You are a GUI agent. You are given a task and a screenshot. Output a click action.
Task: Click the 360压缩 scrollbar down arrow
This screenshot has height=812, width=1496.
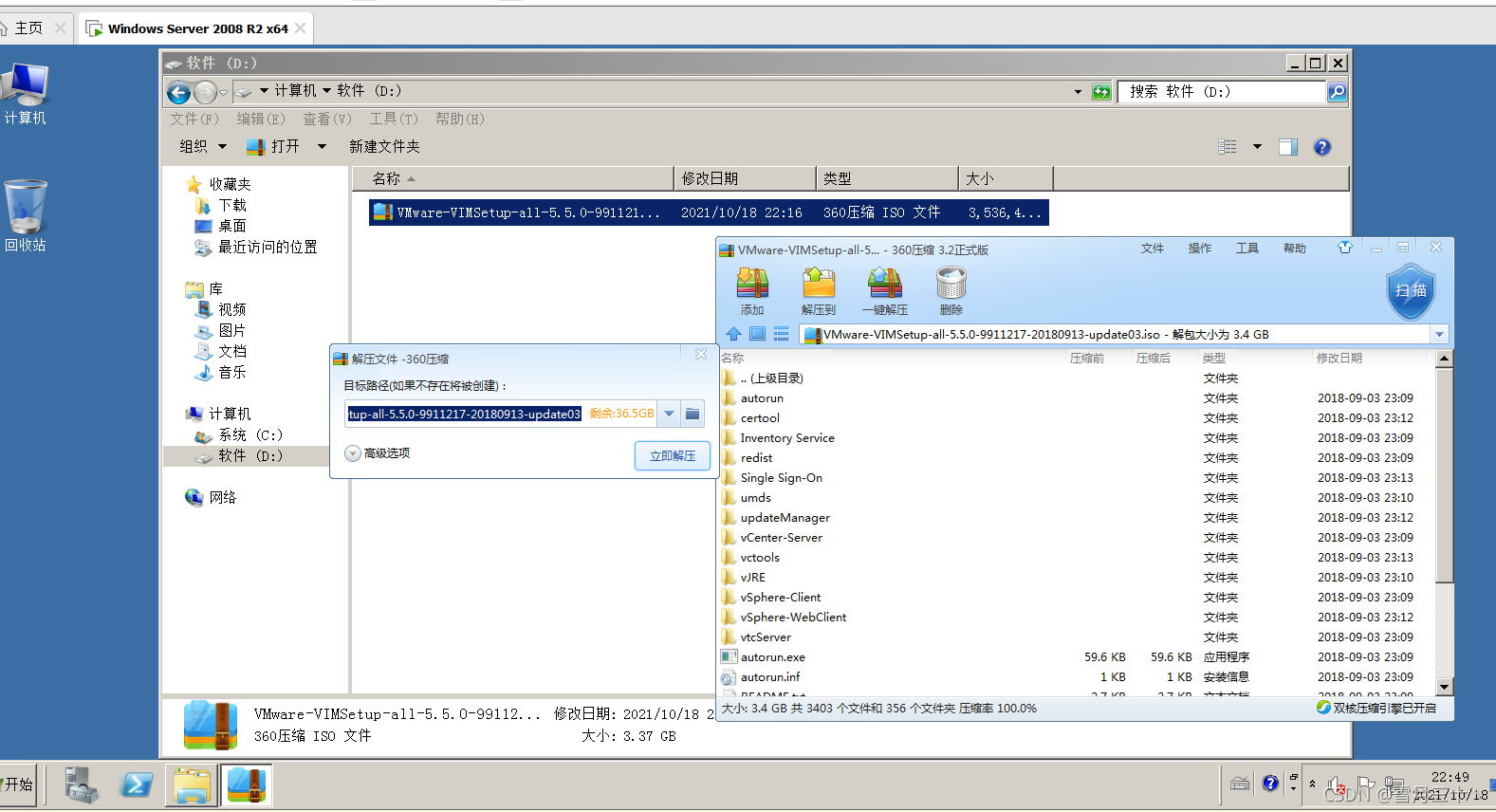pyautogui.click(x=1444, y=687)
